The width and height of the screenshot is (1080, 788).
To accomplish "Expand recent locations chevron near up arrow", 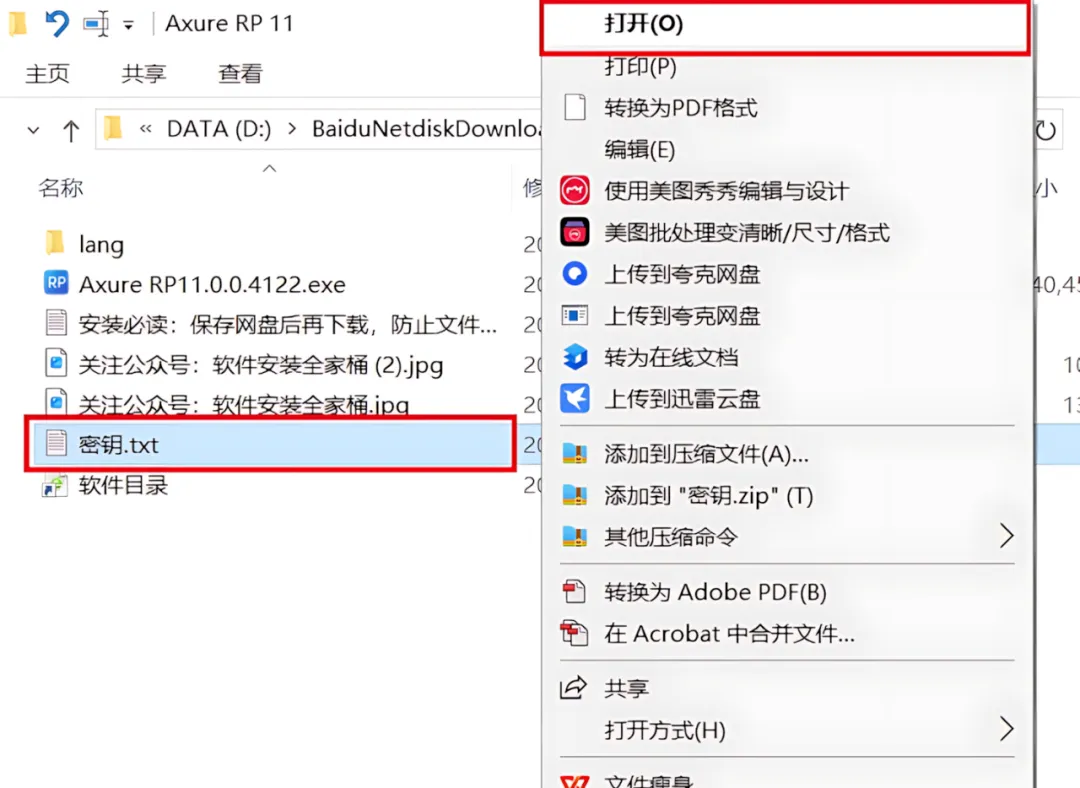I will (33, 129).
